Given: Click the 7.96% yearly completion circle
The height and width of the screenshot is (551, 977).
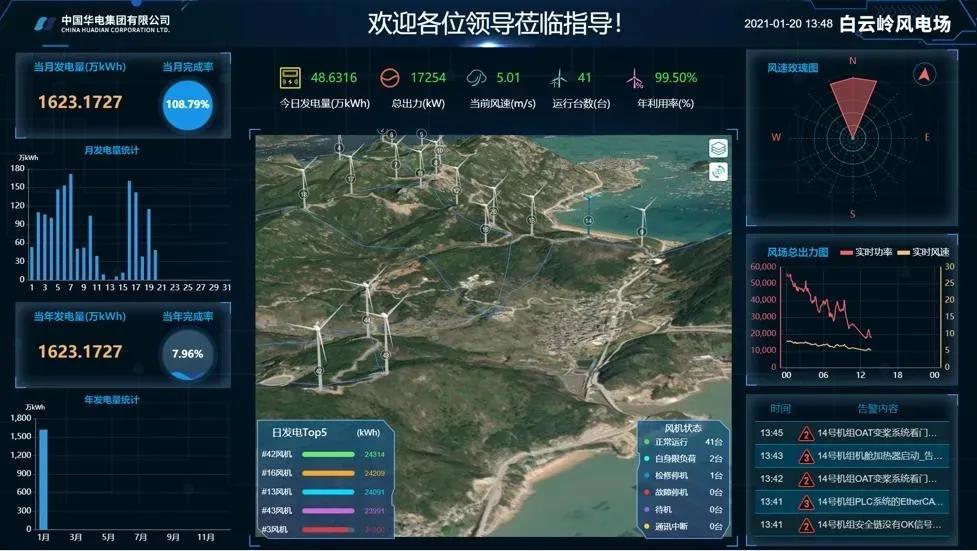Looking at the screenshot, I should [187, 354].
